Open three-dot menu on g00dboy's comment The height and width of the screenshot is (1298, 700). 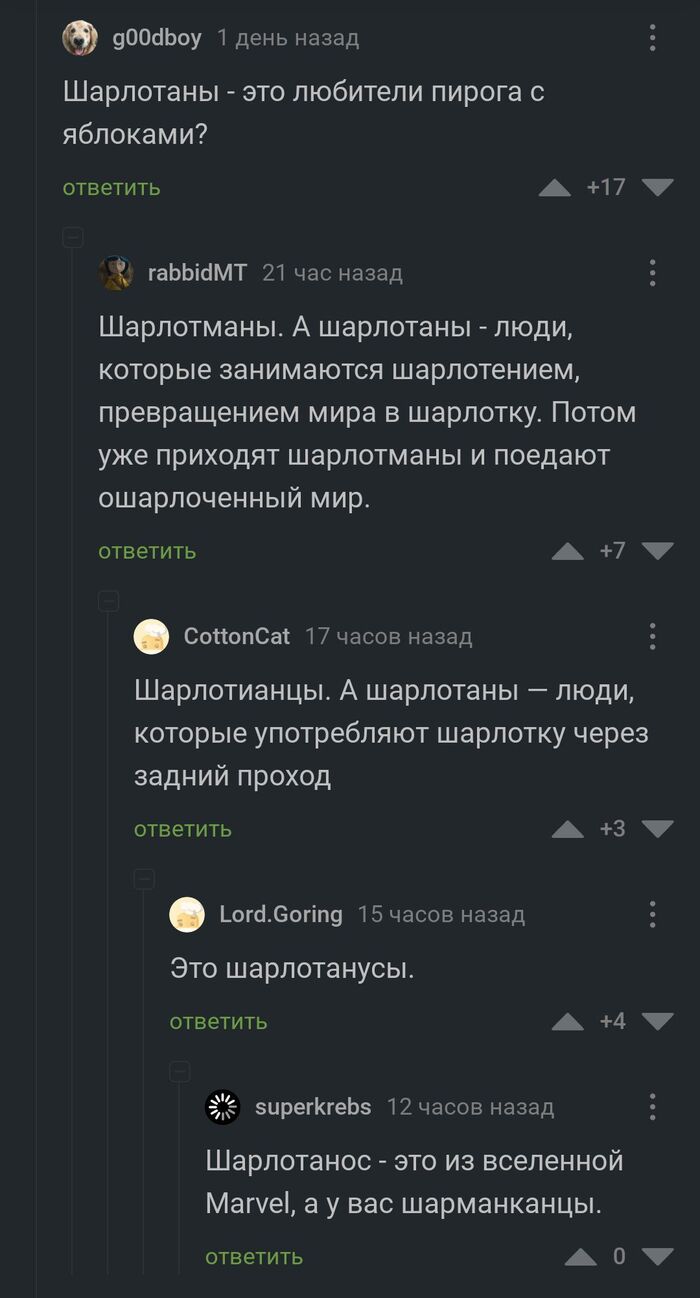pyautogui.click(x=652, y=39)
